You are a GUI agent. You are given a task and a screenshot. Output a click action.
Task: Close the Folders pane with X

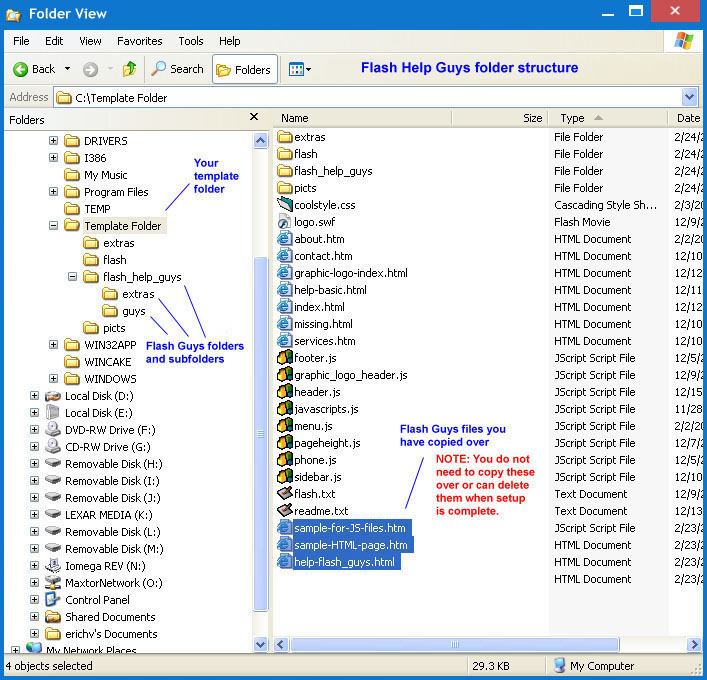(254, 118)
